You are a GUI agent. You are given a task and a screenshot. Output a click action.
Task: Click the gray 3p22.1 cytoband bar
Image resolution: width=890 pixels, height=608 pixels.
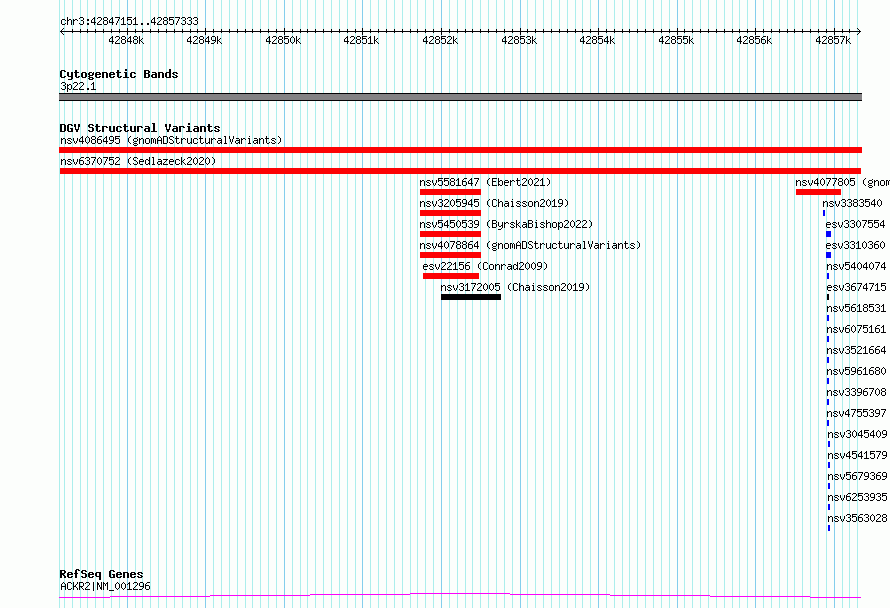460,97
